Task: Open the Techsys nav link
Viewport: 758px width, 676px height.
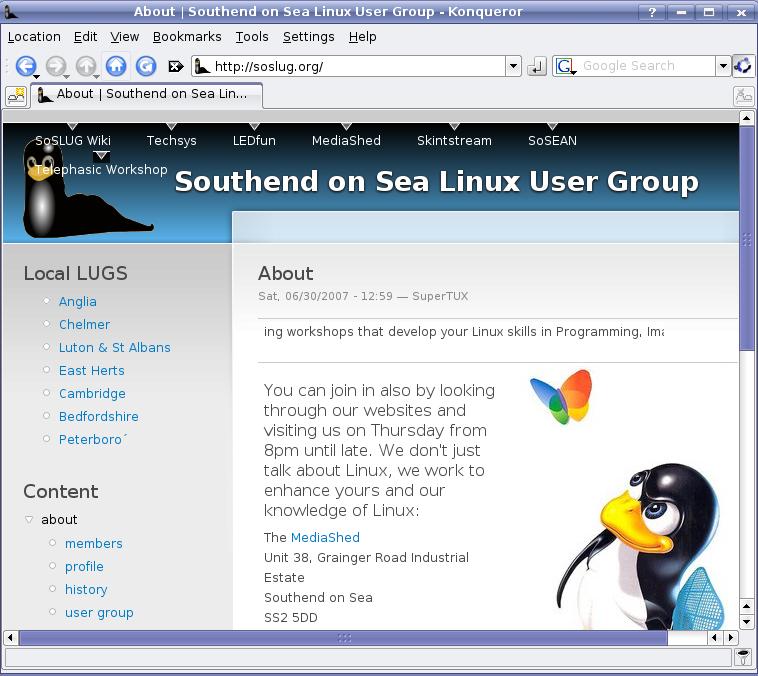Action: tap(172, 141)
